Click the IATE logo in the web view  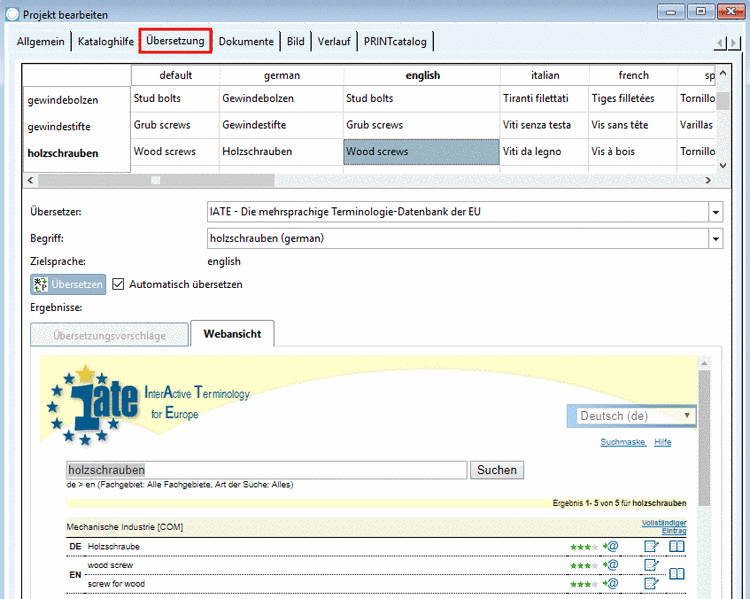95,406
